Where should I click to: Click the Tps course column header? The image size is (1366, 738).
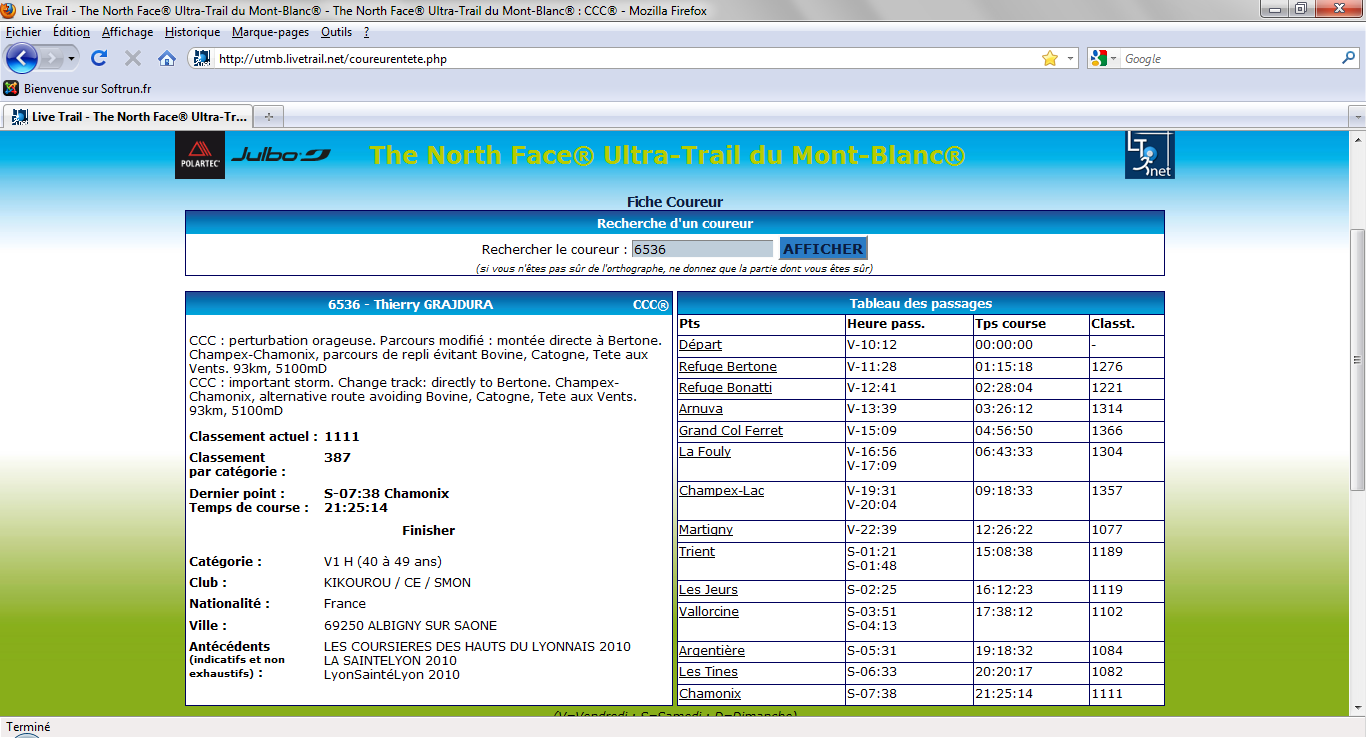click(1010, 324)
